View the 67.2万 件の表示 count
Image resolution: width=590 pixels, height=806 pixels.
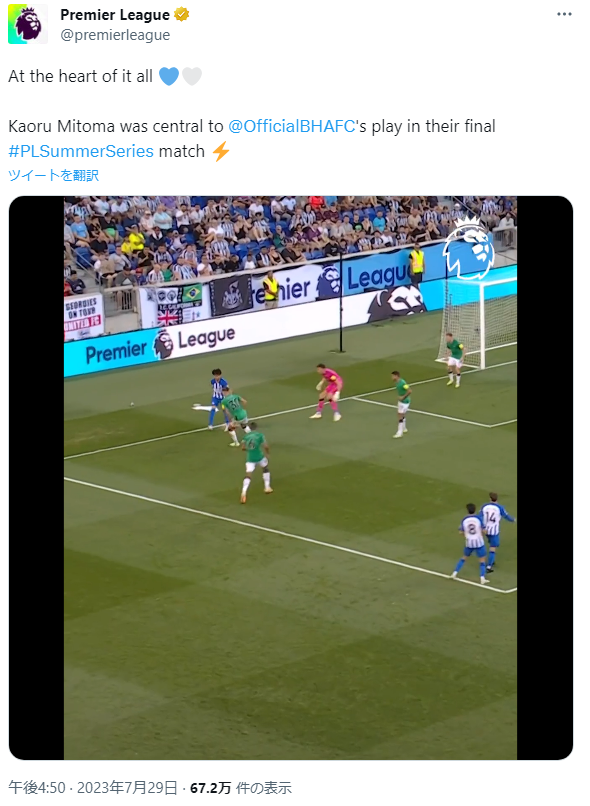click(241, 787)
